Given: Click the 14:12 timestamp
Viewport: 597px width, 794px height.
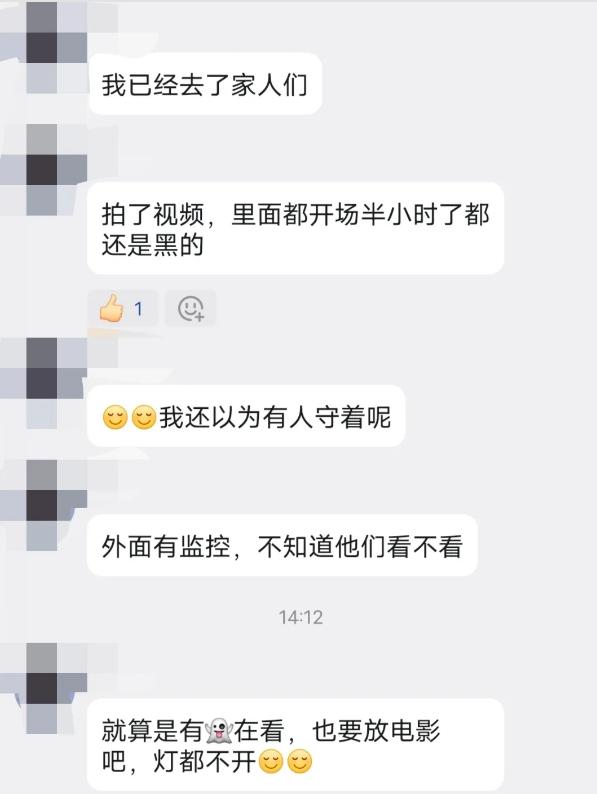Looking at the screenshot, I should tap(301, 617).
